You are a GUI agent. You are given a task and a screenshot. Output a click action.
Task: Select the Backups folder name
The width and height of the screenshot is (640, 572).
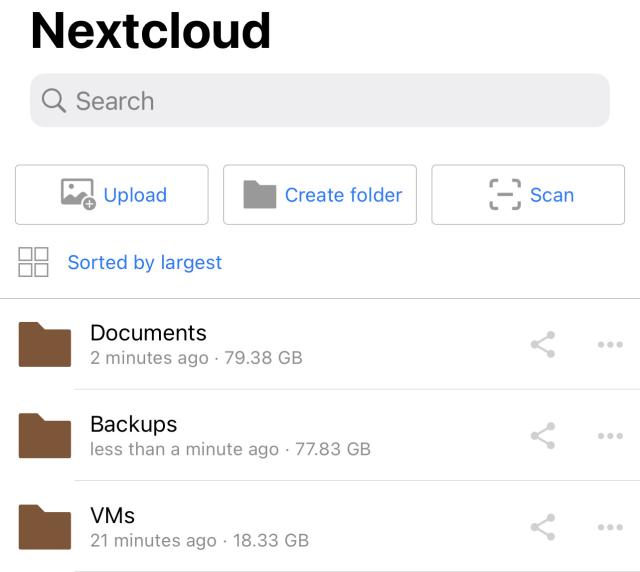point(133,424)
